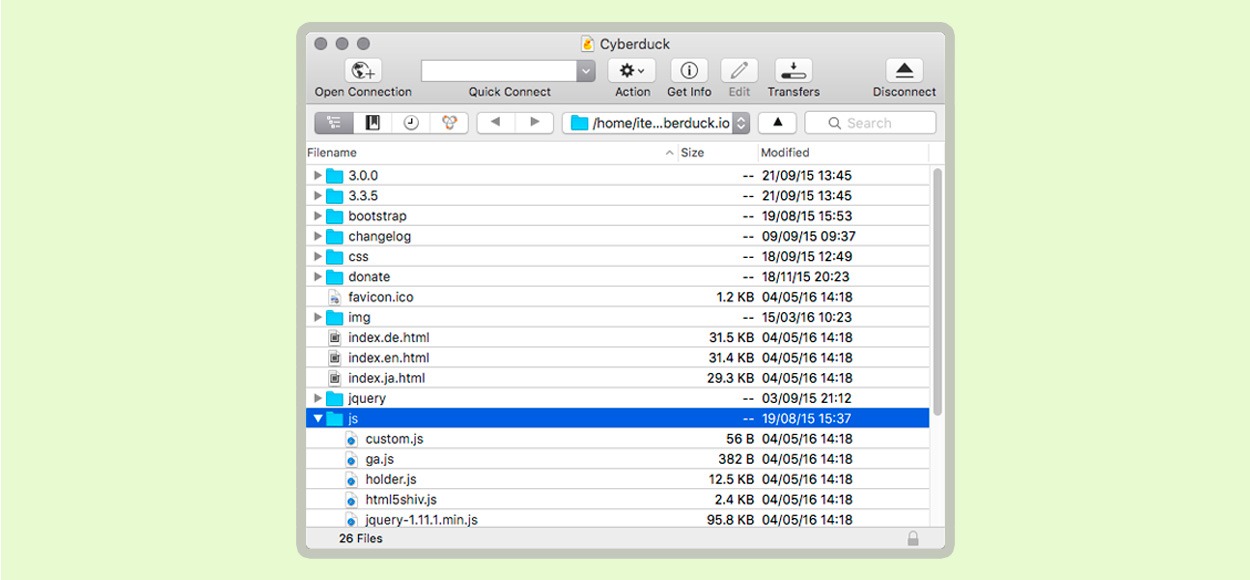
Task: Click the index.en.html file icon
Action: pyautogui.click(x=335, y=358)
